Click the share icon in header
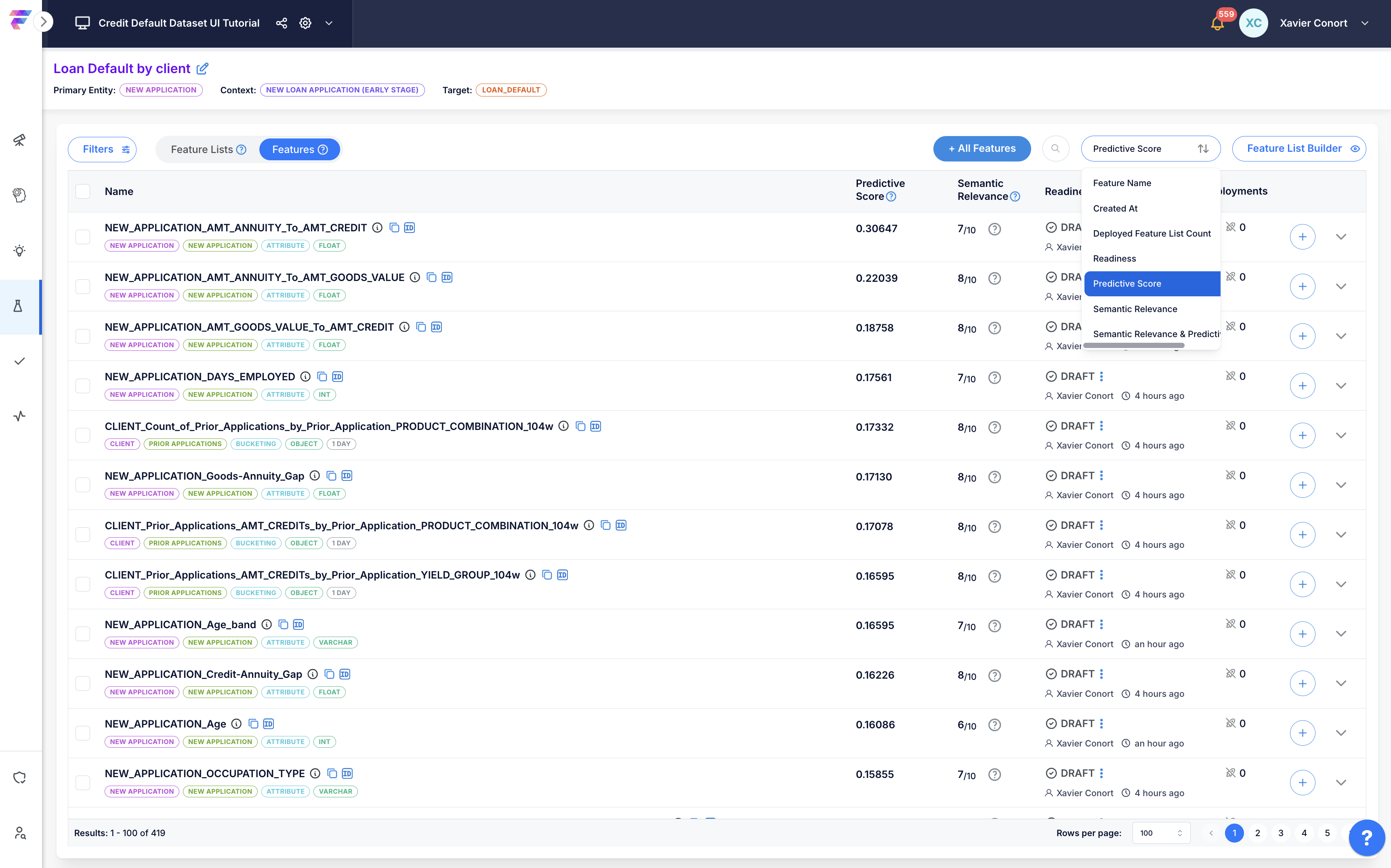The image size is (1391, 868). 282,23
